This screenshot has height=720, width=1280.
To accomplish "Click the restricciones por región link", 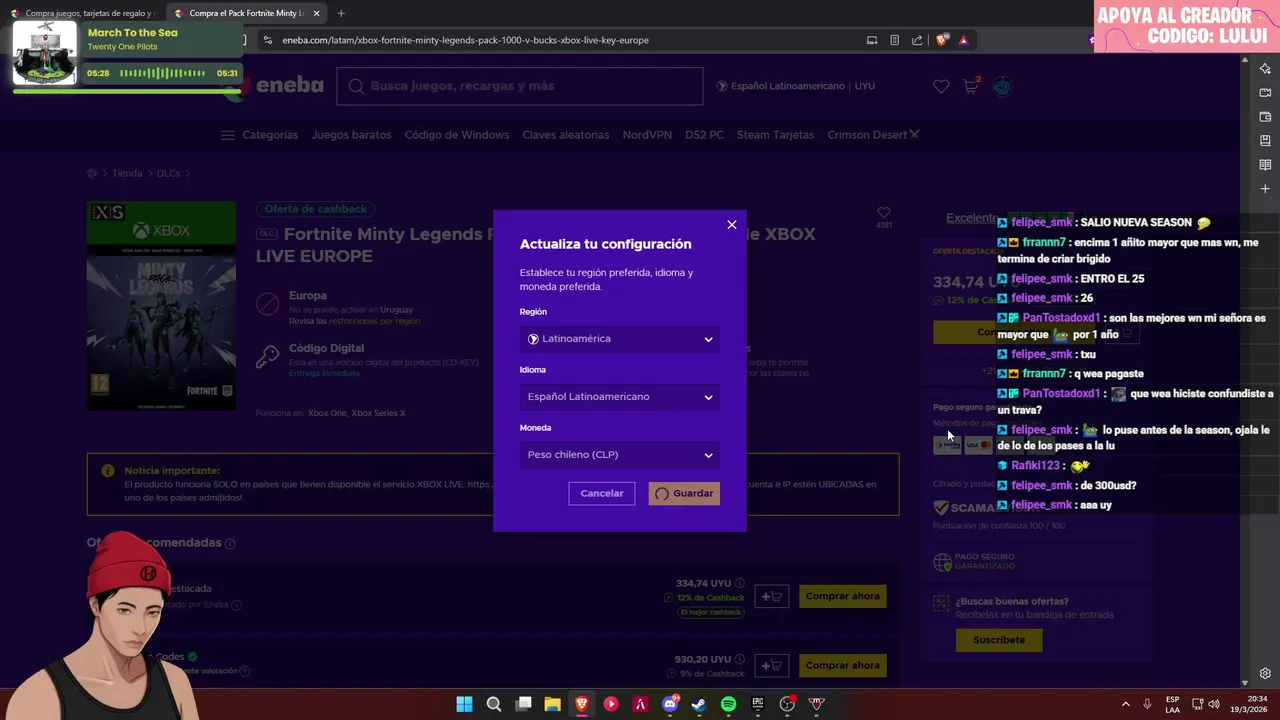I will pos(375,321).
